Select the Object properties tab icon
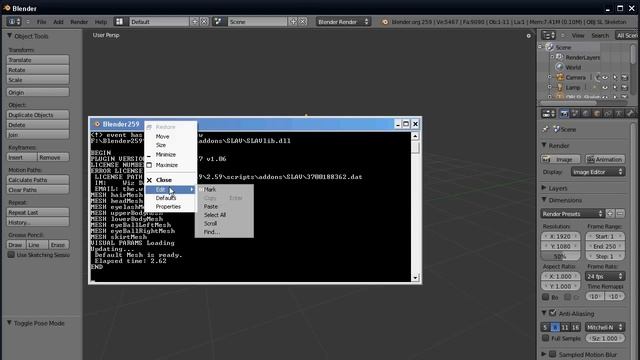Screen dimensions: 640x360 click(597, 114)
